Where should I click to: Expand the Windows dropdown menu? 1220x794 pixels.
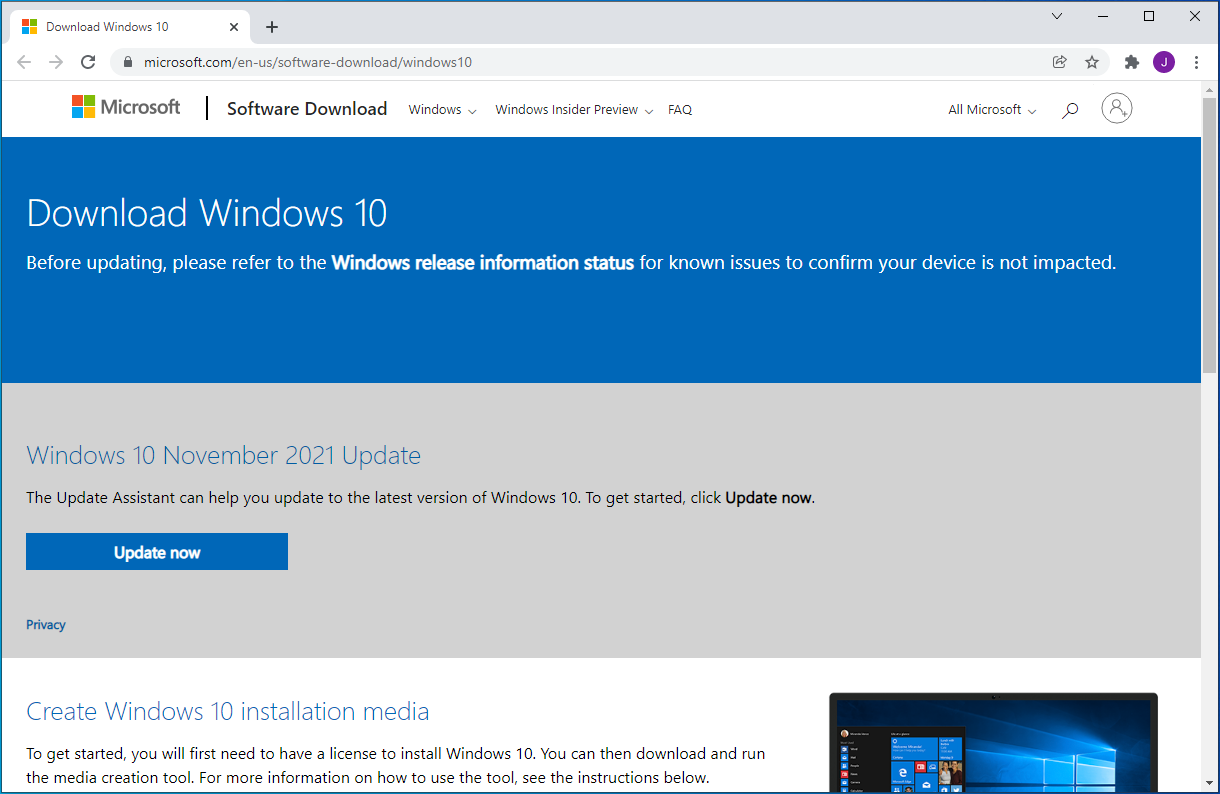coord(442,110)
